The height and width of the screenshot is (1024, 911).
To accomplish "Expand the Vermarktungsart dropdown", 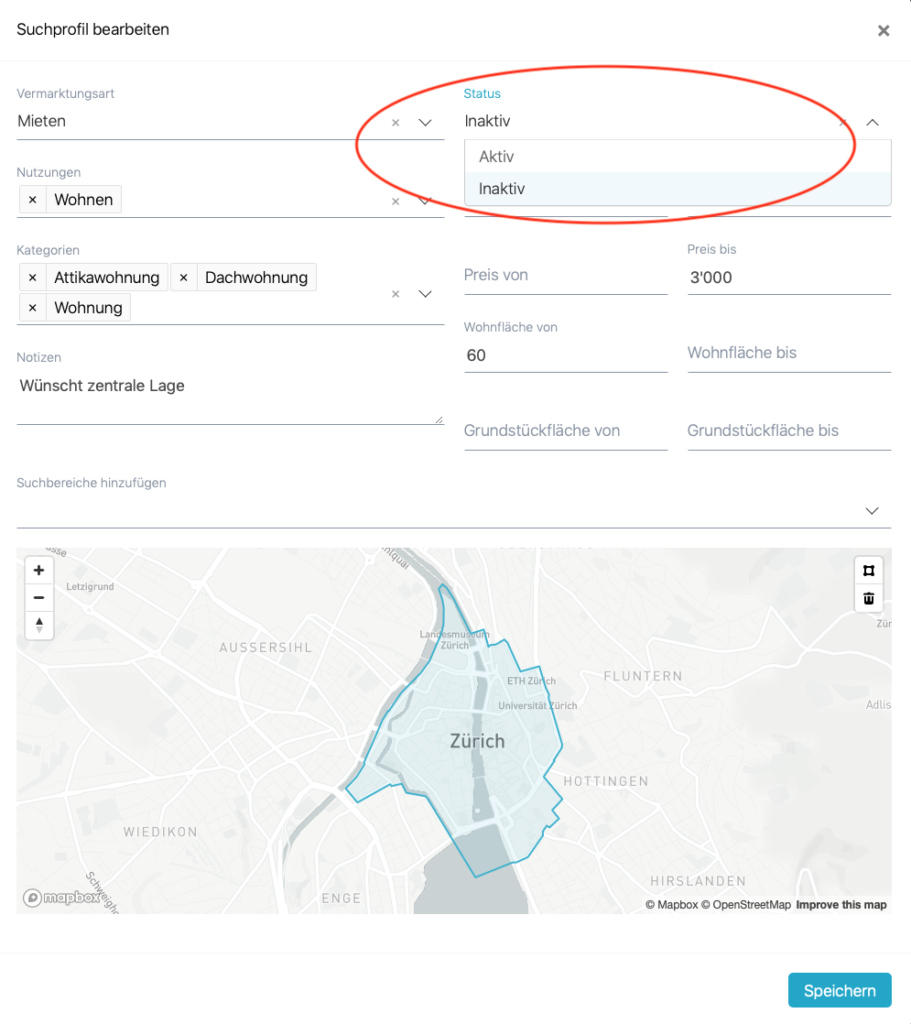I will click(425, 123).
